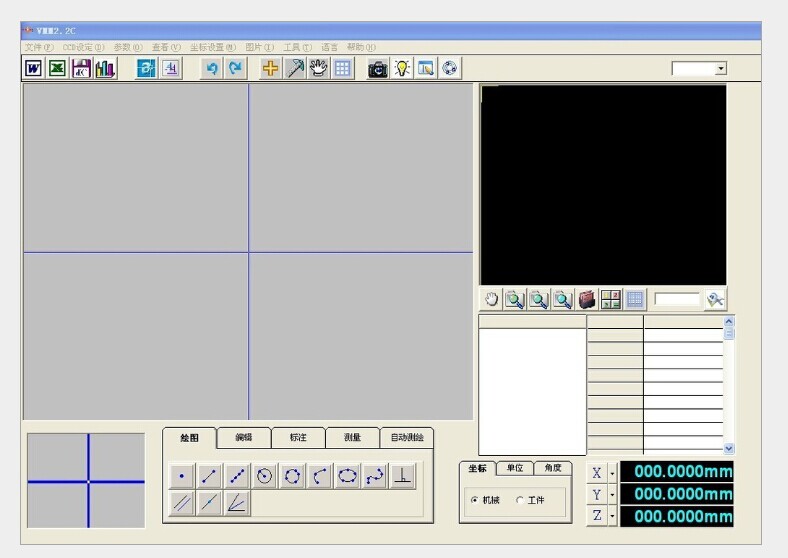This screenshot has height=558, width=788.
Task: Select the multi-point circle drawing tool
Action: point(292,476)
